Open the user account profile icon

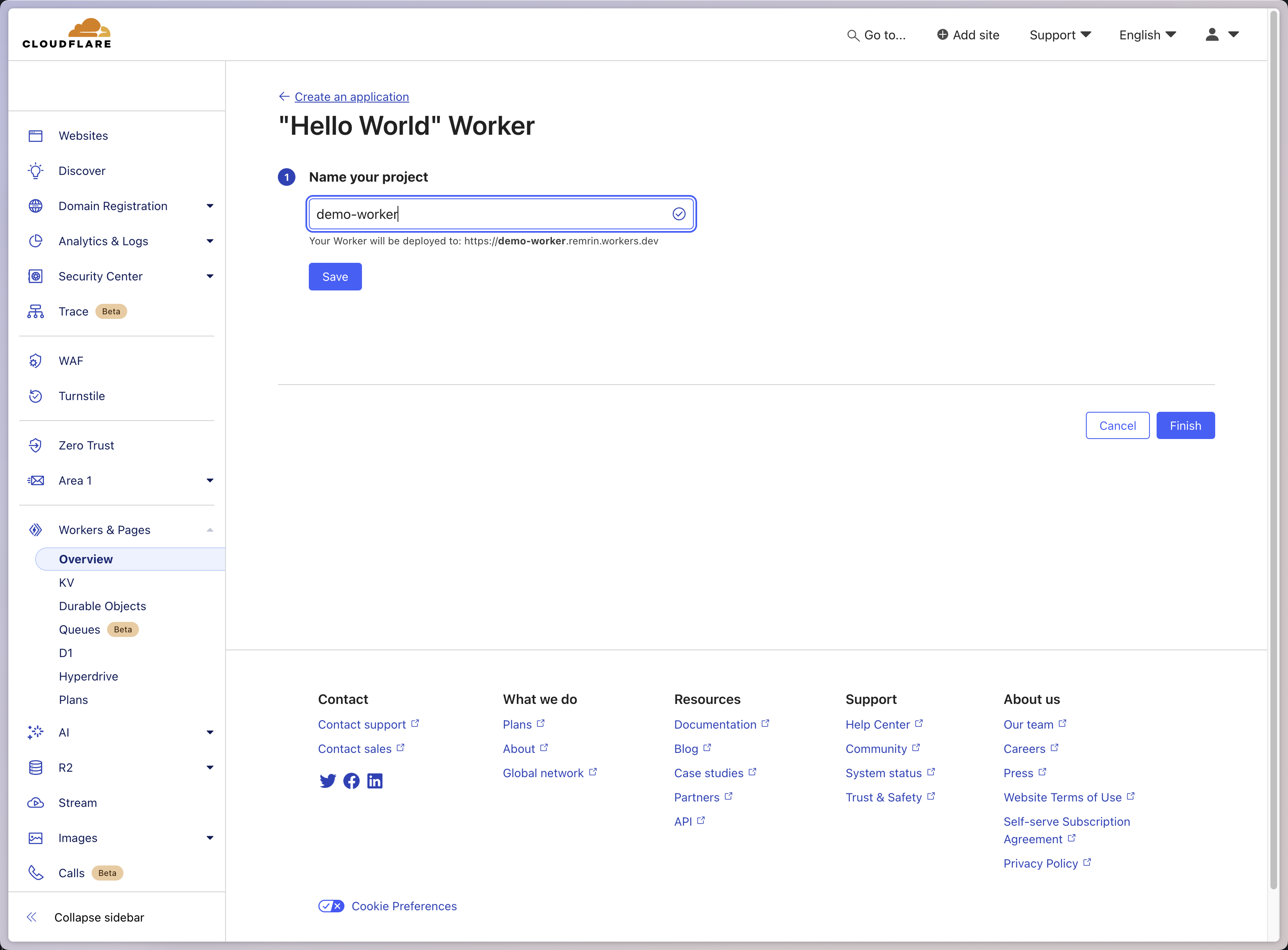(1211, 34)
